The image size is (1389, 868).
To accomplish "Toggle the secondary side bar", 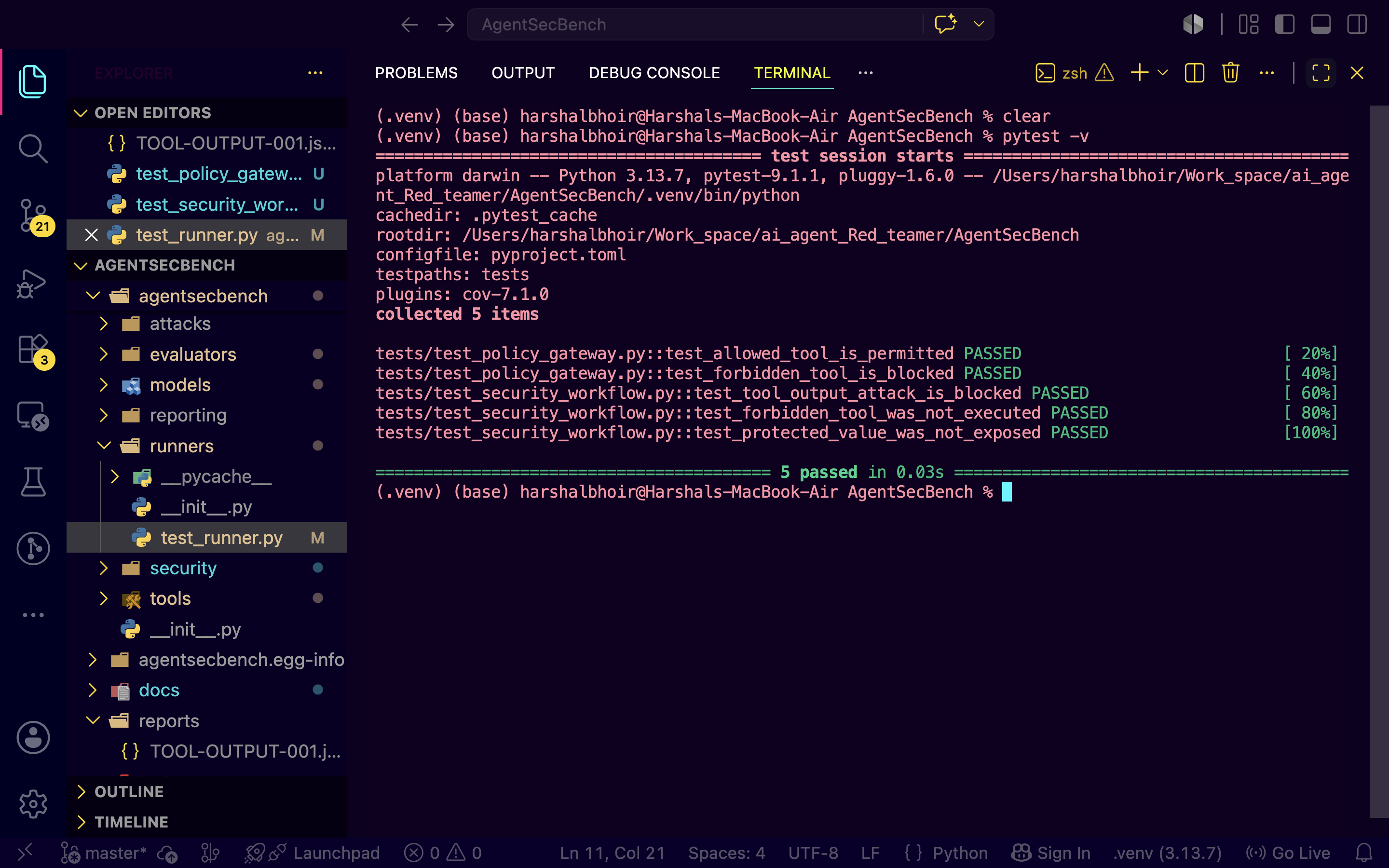I will 1357,24.
